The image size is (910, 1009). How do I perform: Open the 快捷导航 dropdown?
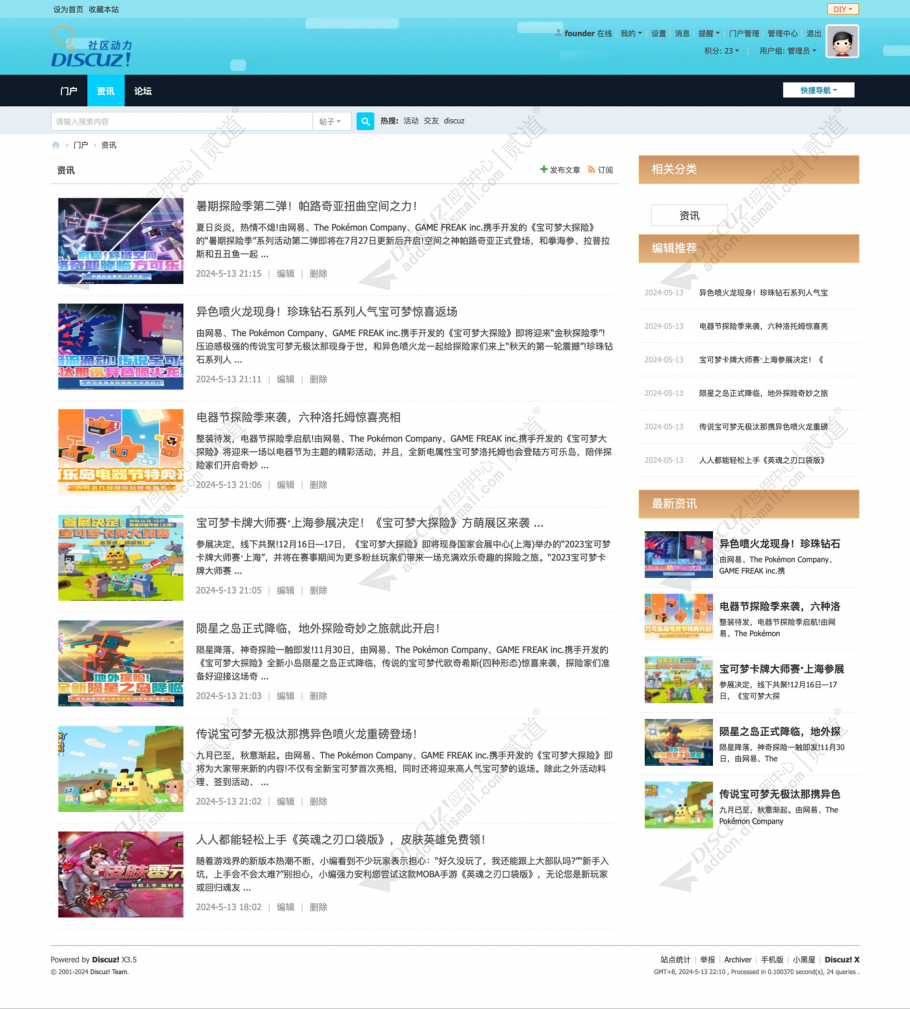(x=819, y=90)
